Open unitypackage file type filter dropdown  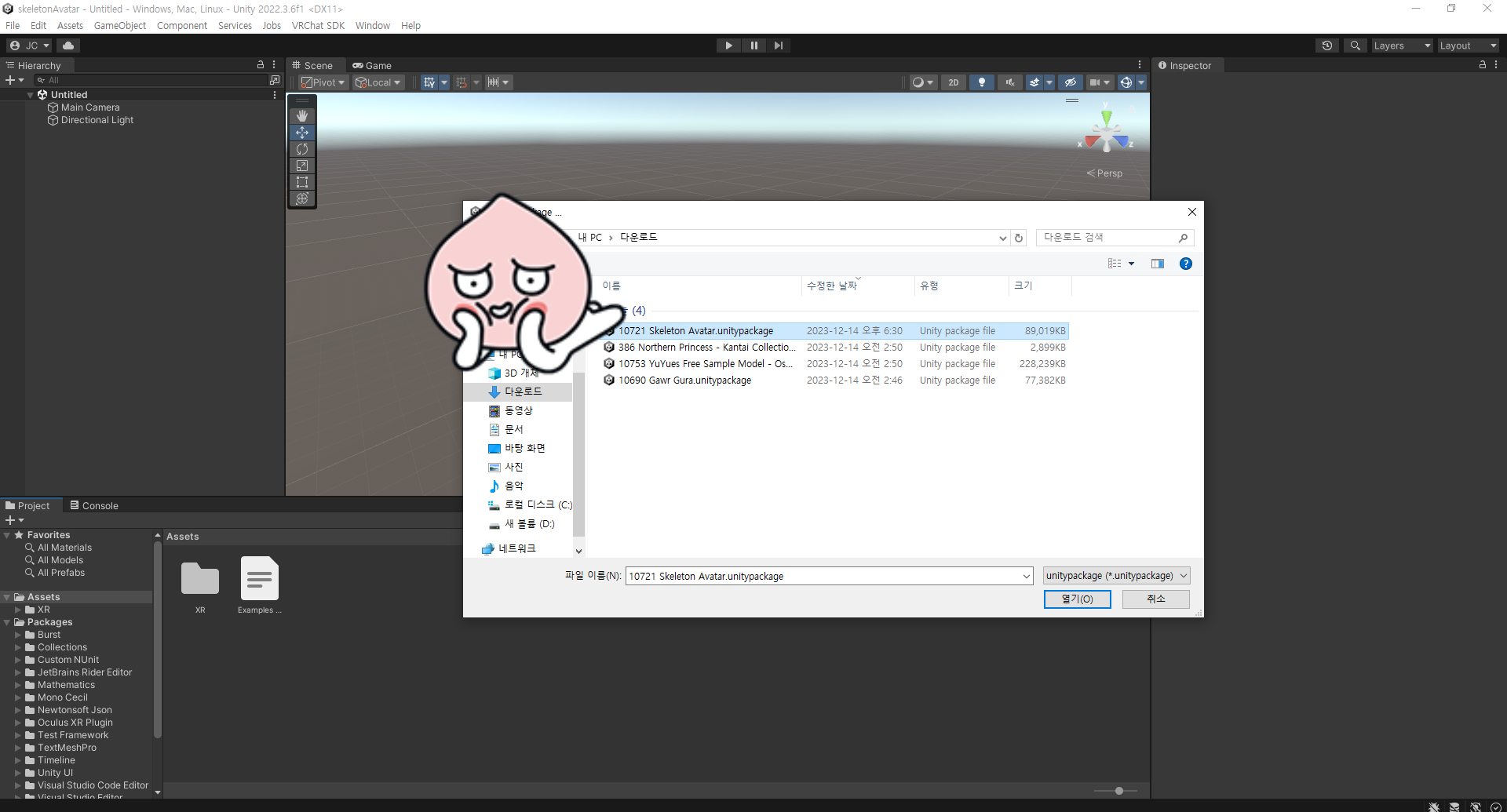(1116, 576)
